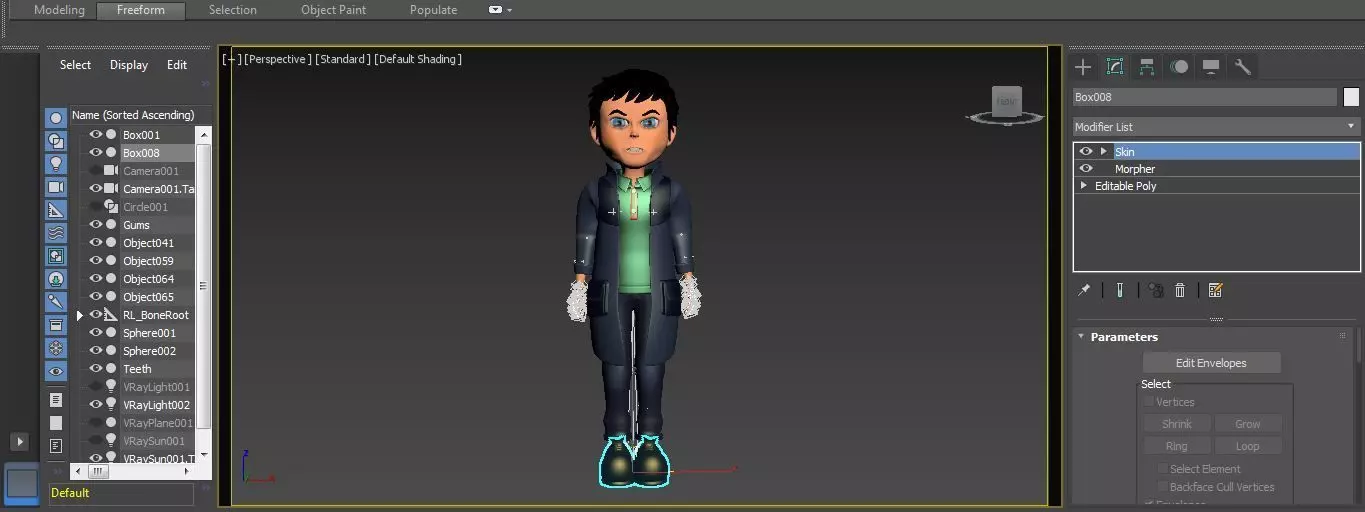Hide Box001 using its eye icon
The image size is (1365, 512).
coord(96,135)
